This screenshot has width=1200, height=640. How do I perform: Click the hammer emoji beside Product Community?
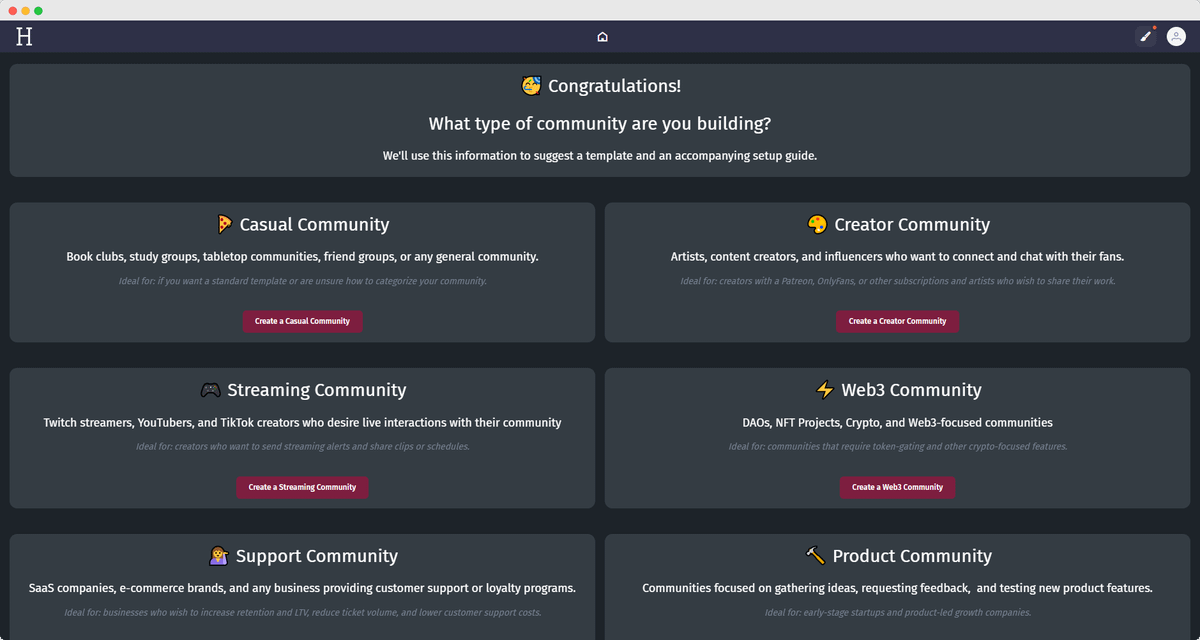[815, 555]
